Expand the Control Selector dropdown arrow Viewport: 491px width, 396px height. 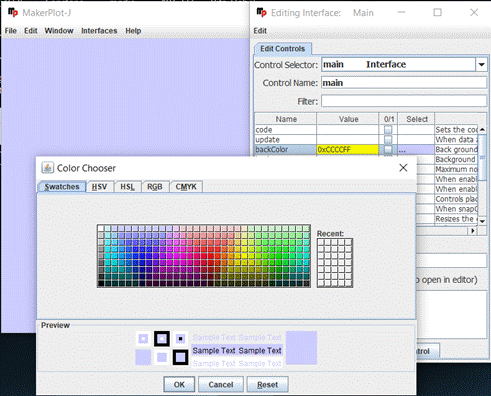[481, 65]
